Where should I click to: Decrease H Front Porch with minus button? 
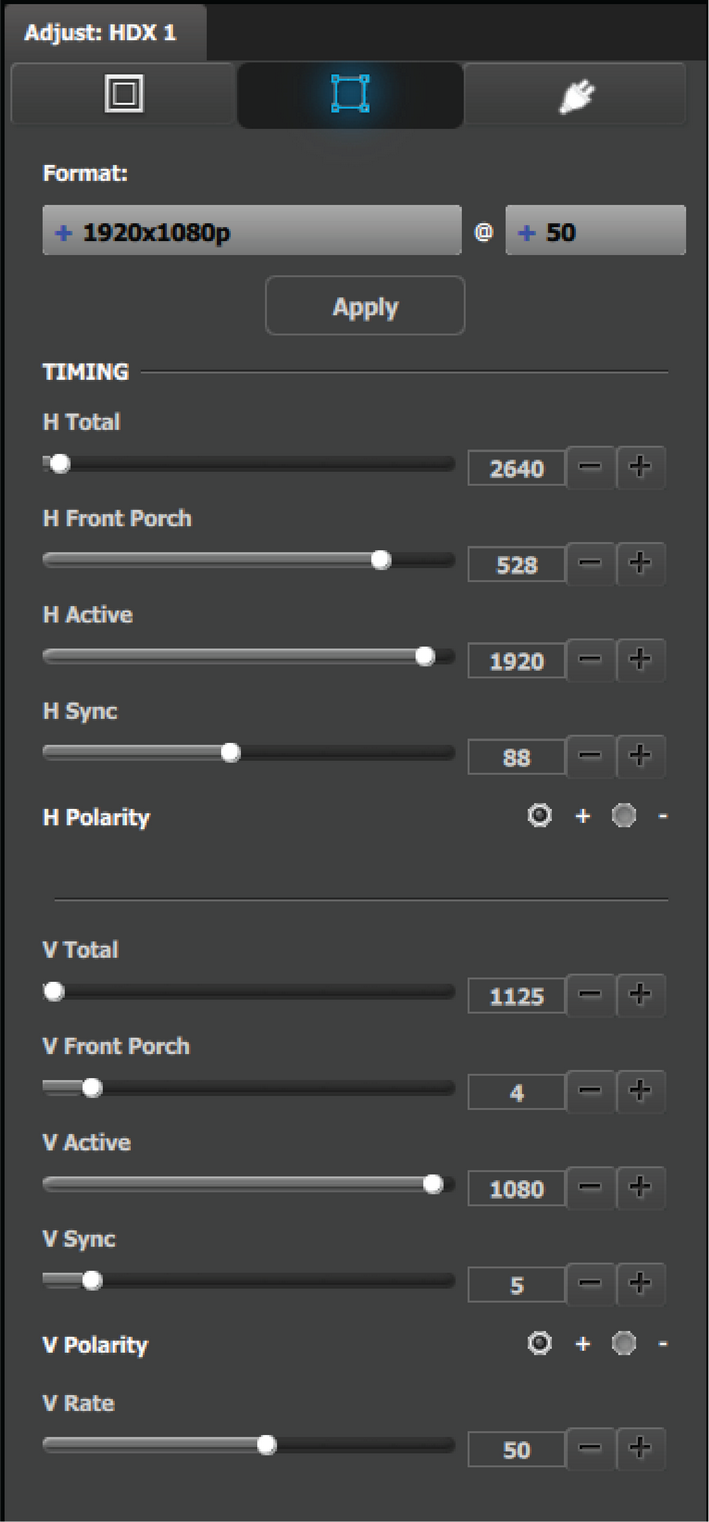tap(591, 563)
